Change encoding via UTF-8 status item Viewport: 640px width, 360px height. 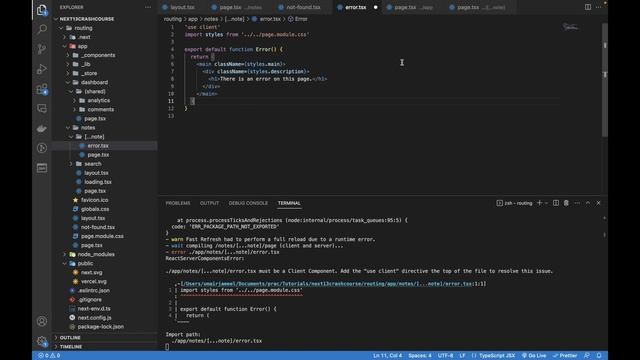[x=445, y=356]
